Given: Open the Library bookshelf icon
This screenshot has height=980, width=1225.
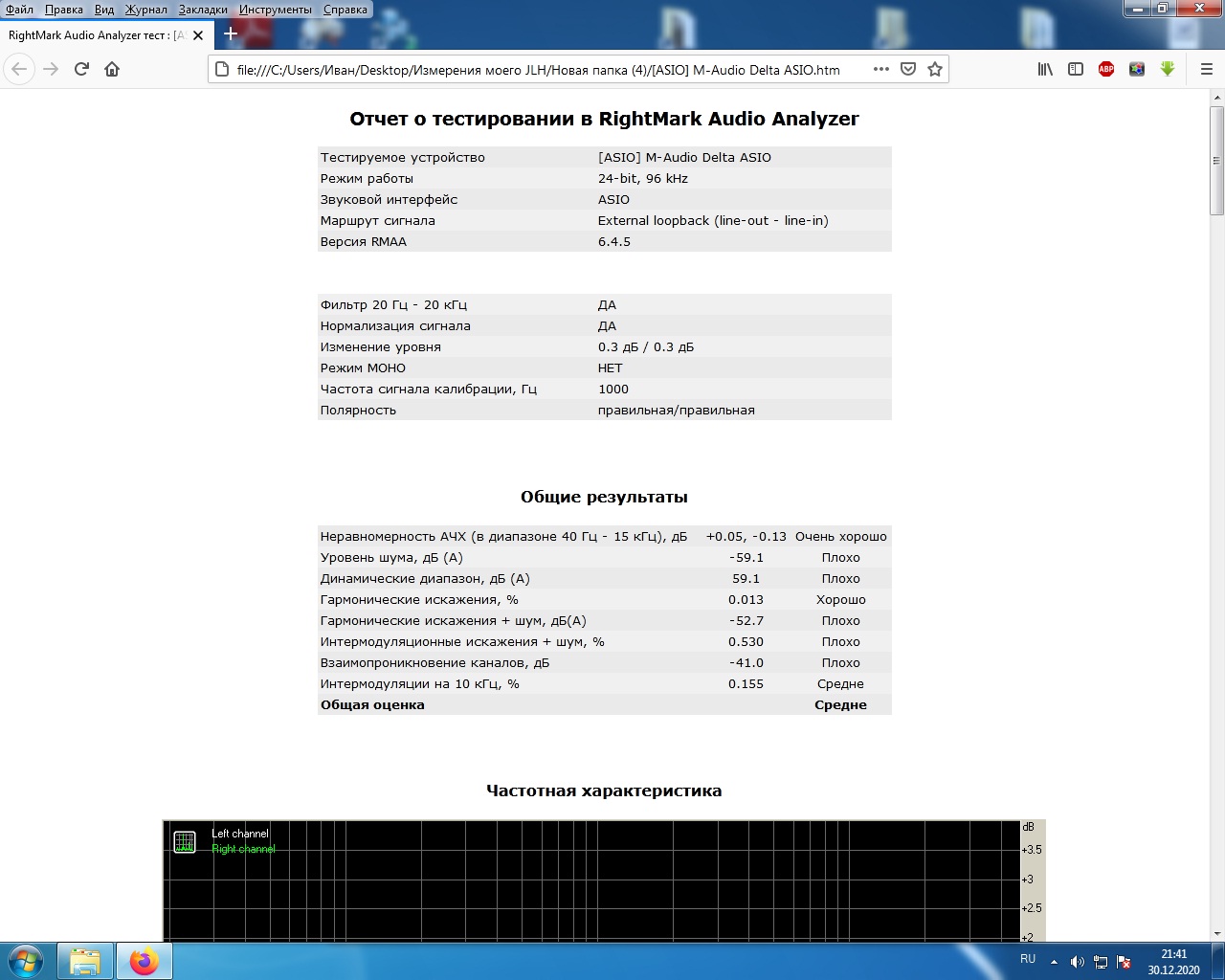Looking at the screenshot, I should pyautogui.click(x=1045, y=69).
